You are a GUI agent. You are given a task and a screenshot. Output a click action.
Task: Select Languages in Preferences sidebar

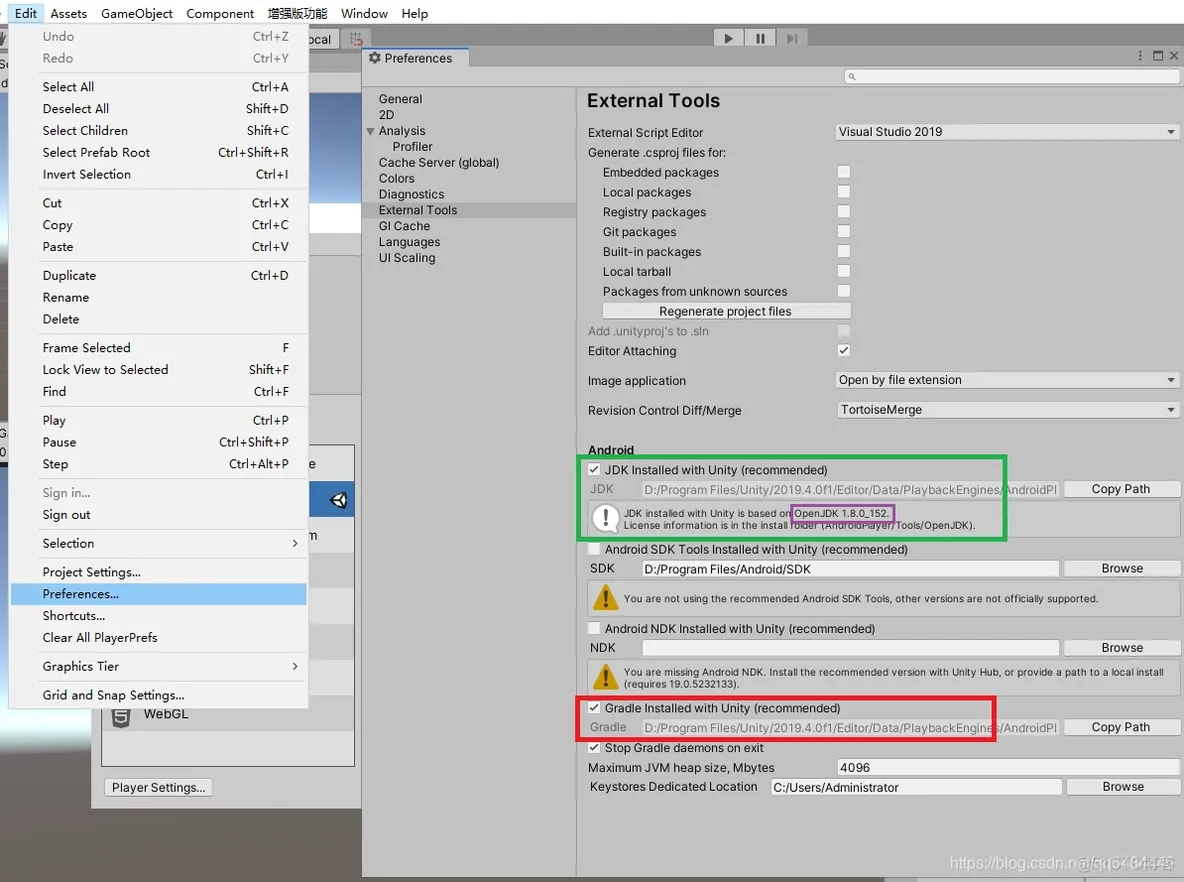click(409, 242)
